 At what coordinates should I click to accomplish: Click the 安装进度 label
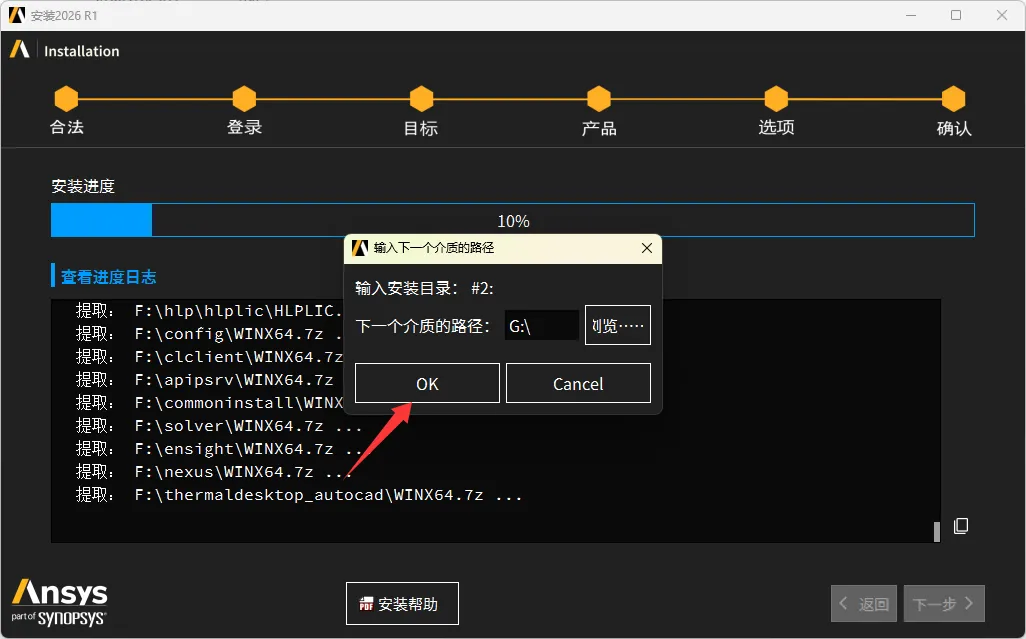point(83,186)
